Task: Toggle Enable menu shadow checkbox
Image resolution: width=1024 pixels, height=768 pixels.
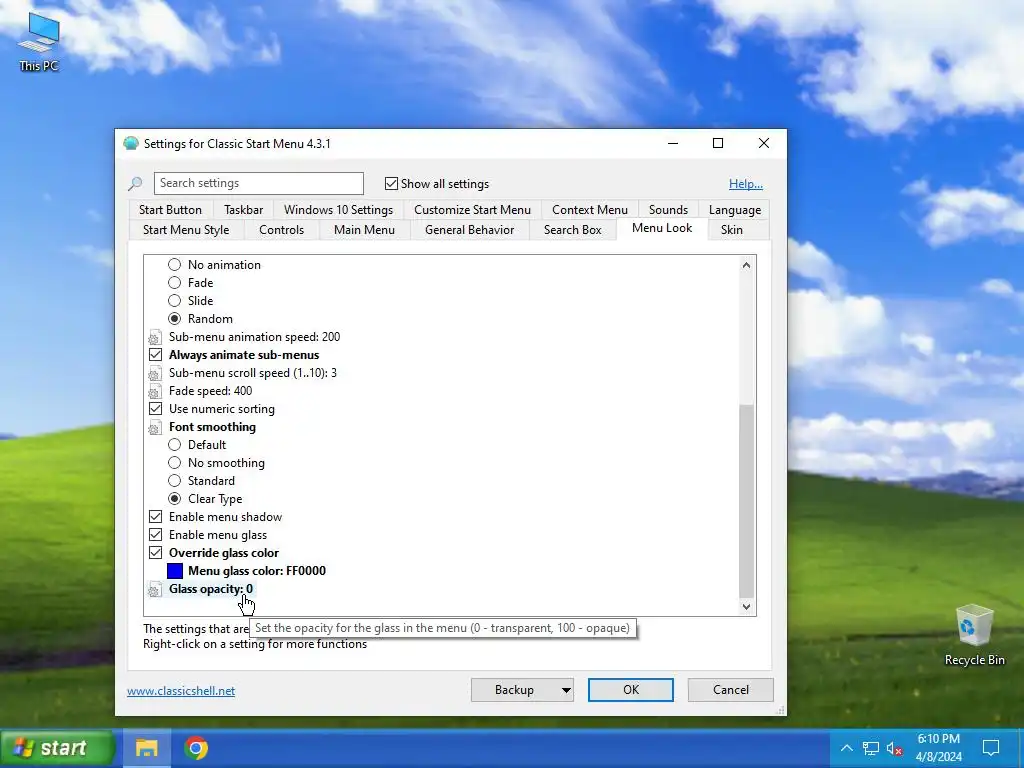Action: click(x=155, y=517)
